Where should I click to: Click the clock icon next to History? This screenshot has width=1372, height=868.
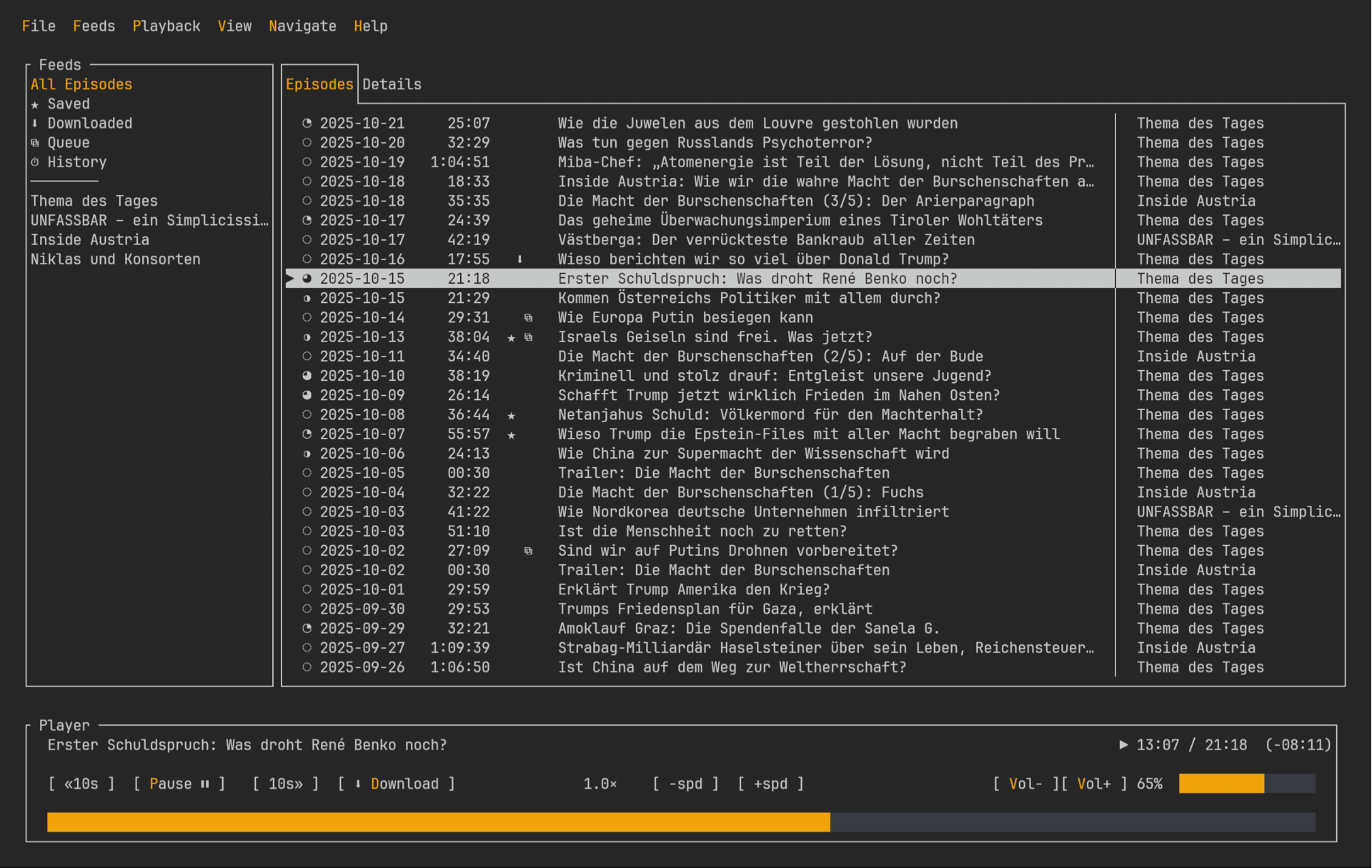point(35,162)
